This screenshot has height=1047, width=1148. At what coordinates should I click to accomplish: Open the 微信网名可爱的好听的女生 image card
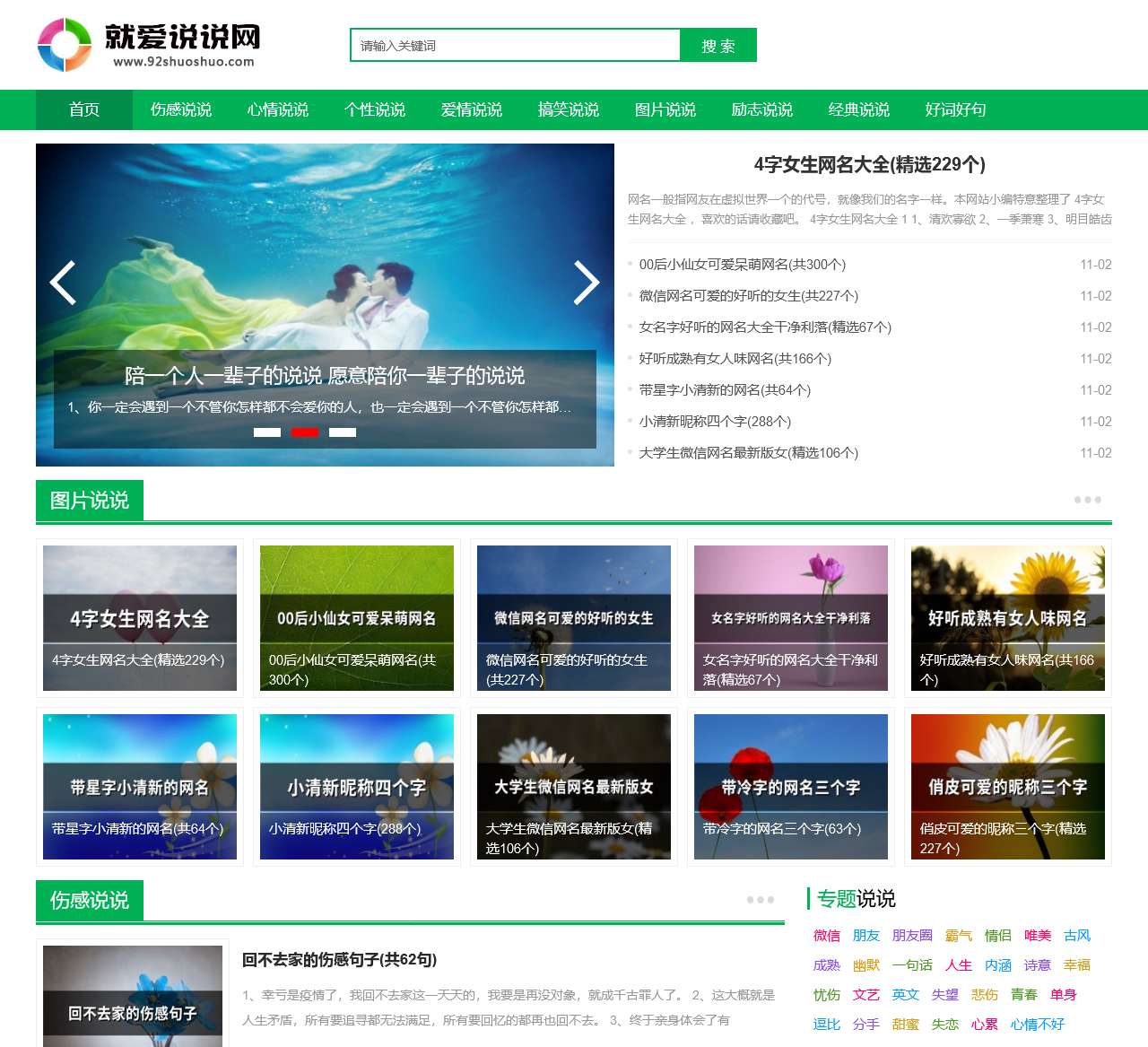coord(574,618)
